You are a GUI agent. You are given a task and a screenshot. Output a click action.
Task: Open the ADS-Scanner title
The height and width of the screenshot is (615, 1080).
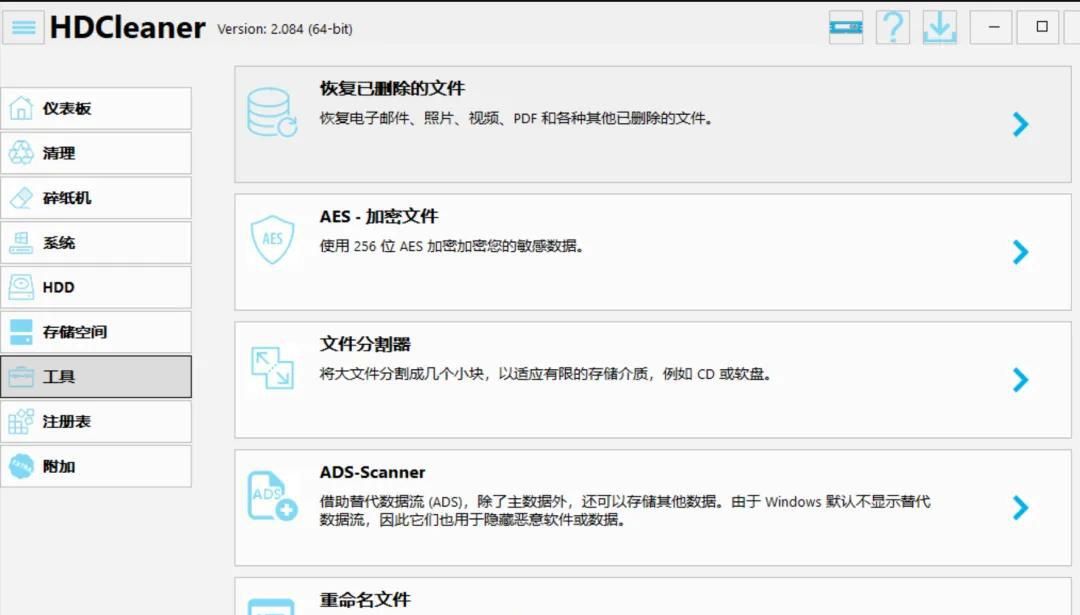[x=372, y=472]
